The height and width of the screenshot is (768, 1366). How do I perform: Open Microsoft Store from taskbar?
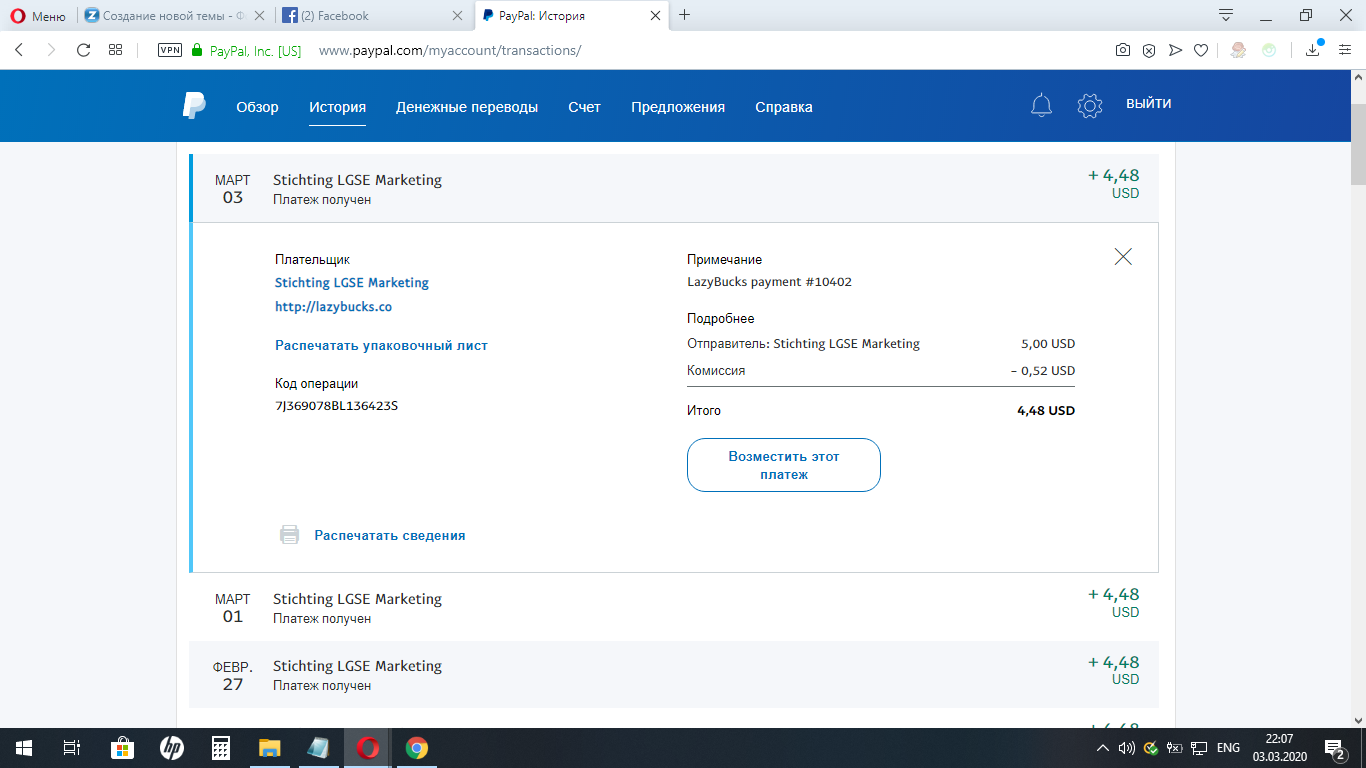coord(121,748)
